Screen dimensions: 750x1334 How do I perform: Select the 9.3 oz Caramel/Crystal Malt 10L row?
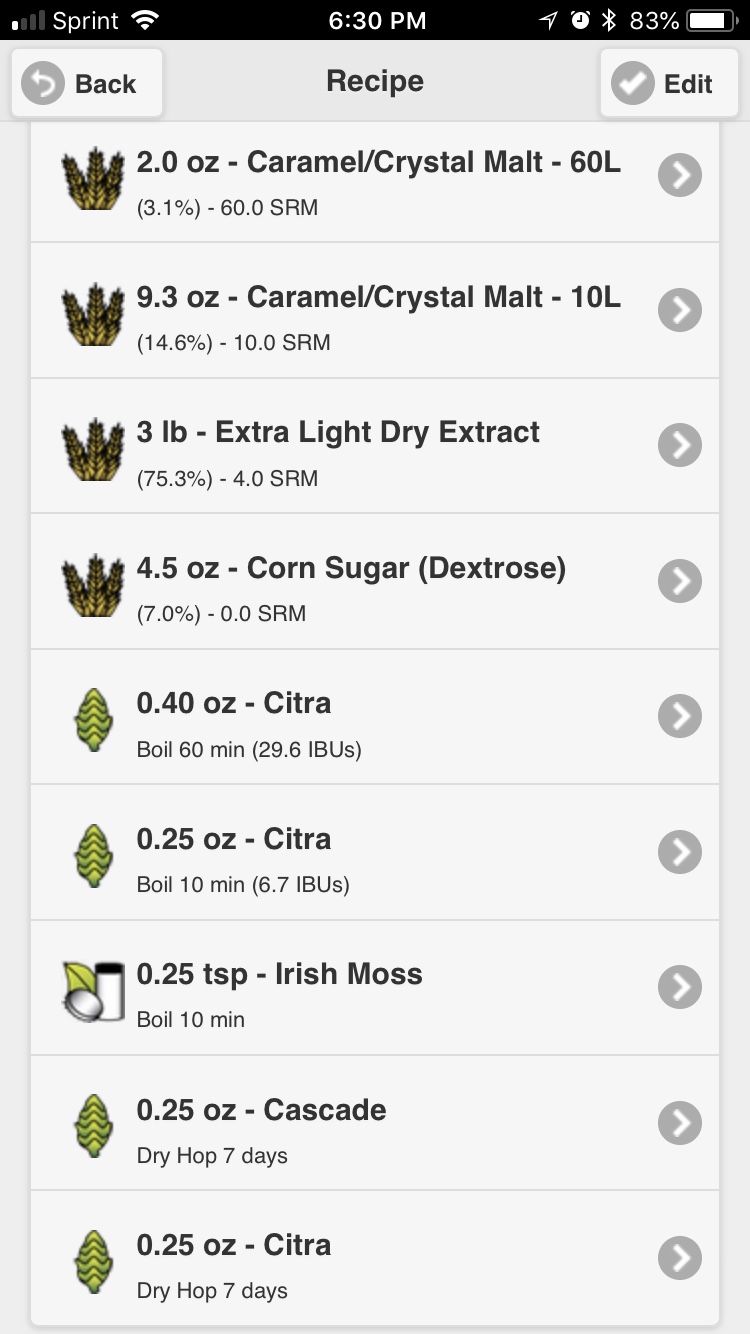(375, 310)
